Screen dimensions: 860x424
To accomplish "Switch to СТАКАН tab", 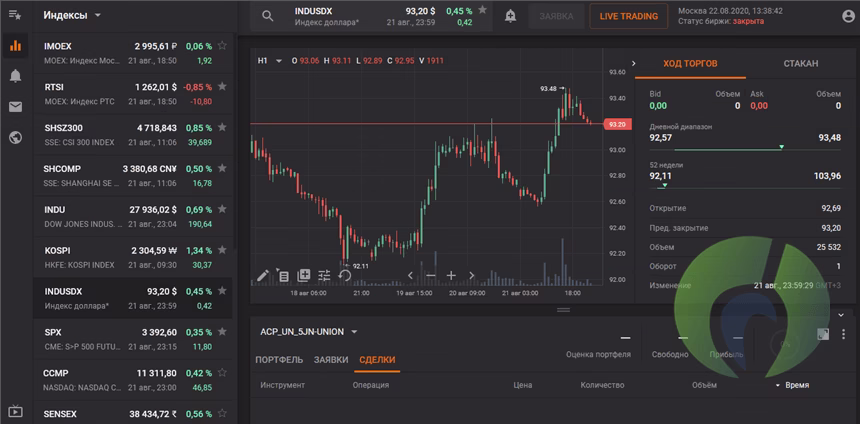I will coord(801,64).
